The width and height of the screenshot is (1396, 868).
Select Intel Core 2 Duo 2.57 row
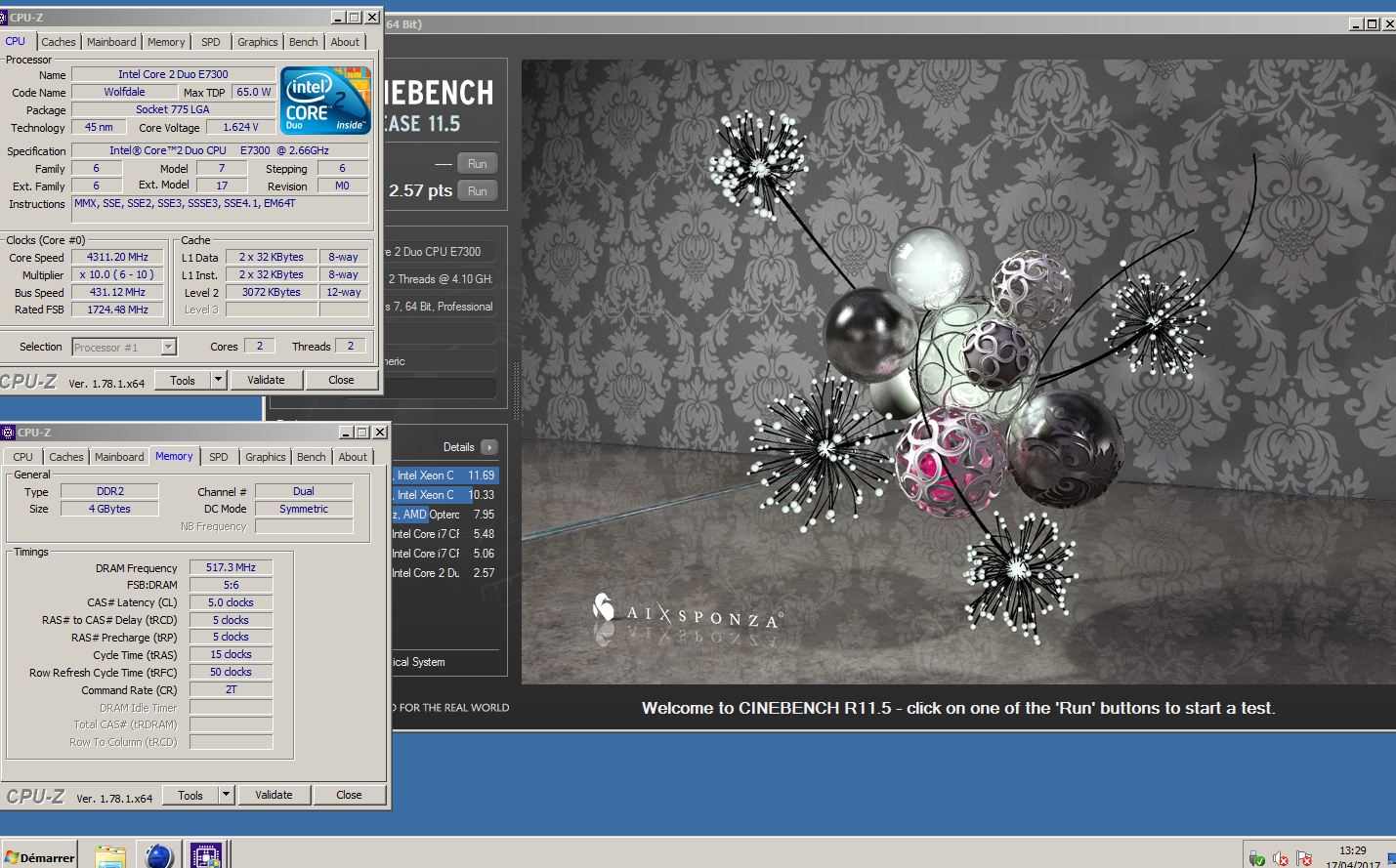pyautogui.click(x=445, y=573)
